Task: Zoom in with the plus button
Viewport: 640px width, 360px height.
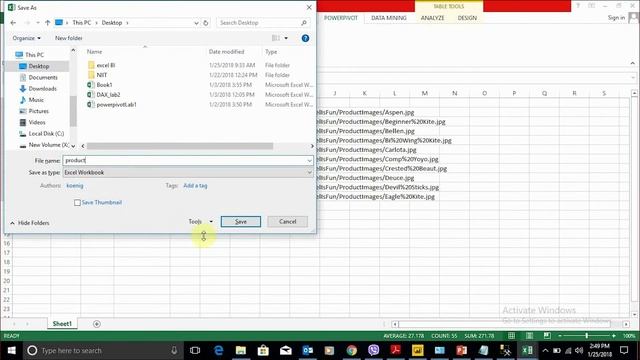Action: (613, 336)
